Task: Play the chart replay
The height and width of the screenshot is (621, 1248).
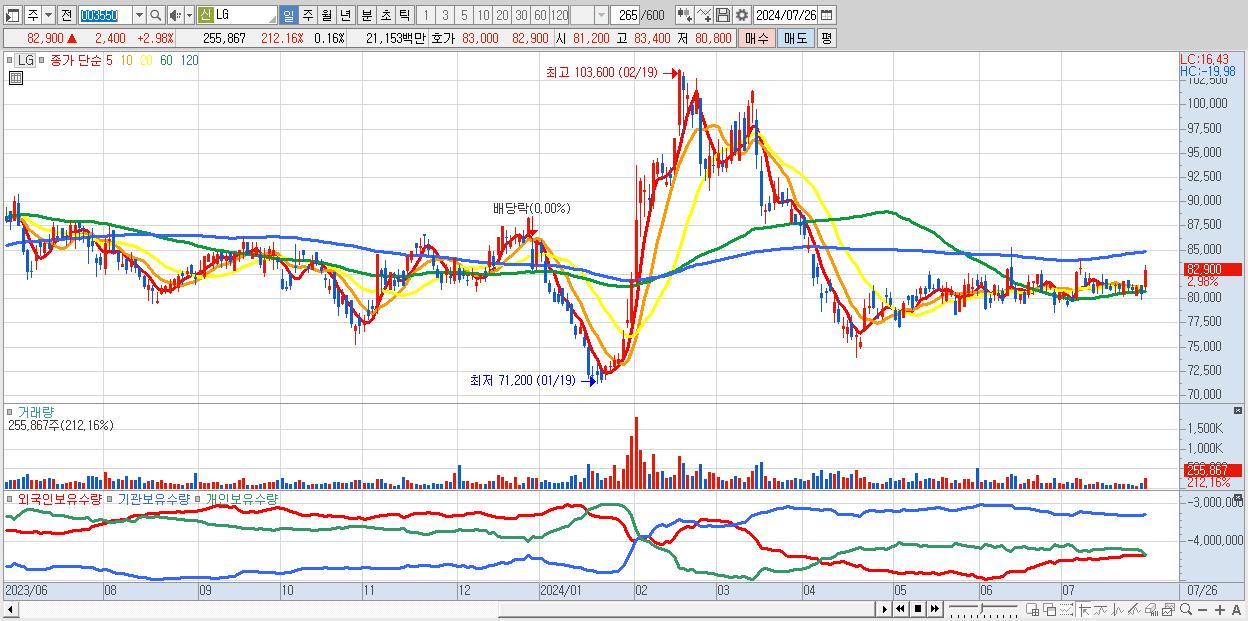Action: (885, 609)
